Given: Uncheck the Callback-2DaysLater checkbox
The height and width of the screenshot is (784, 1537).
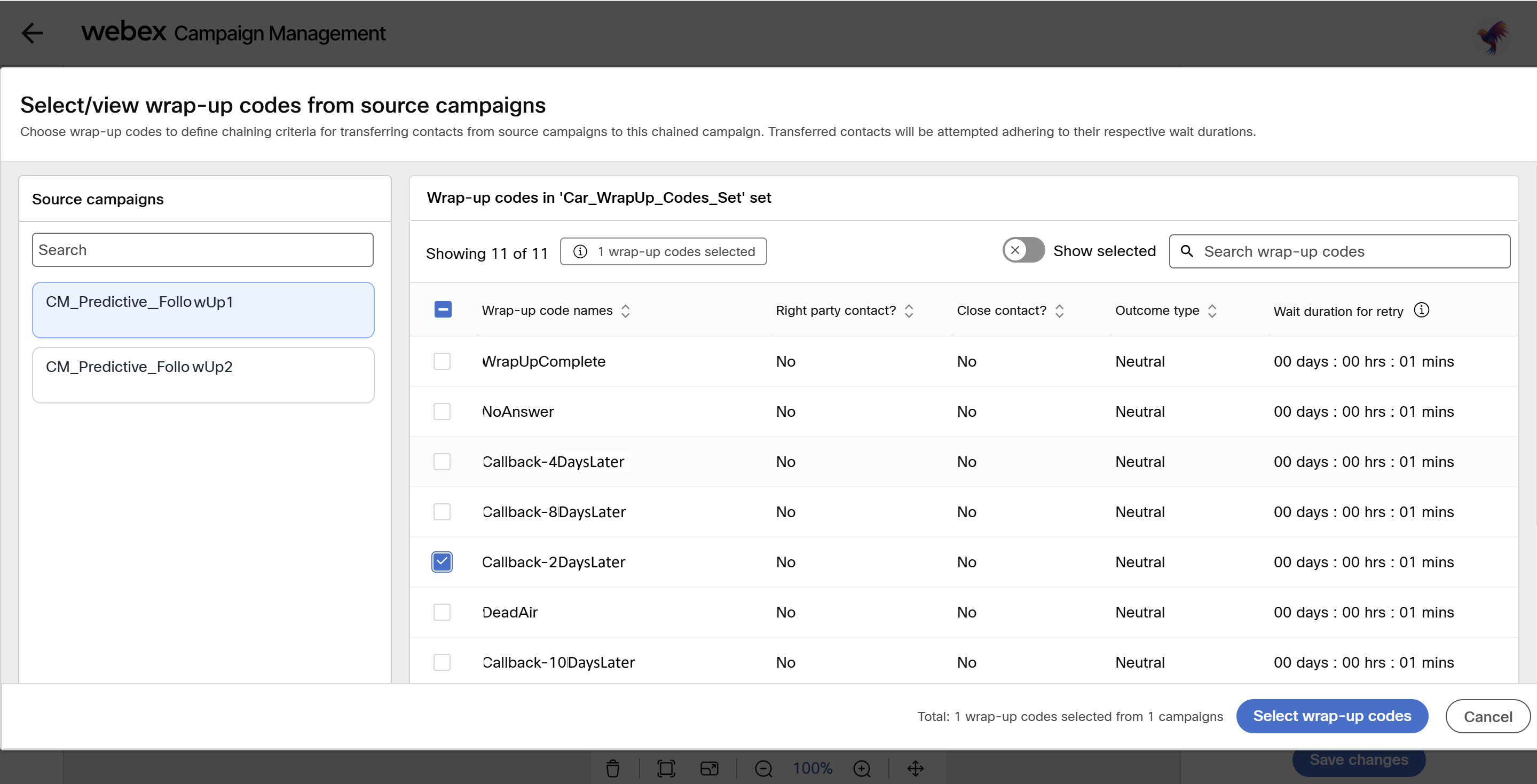Looking at the screenshot, I should click(x=442, y=562).
